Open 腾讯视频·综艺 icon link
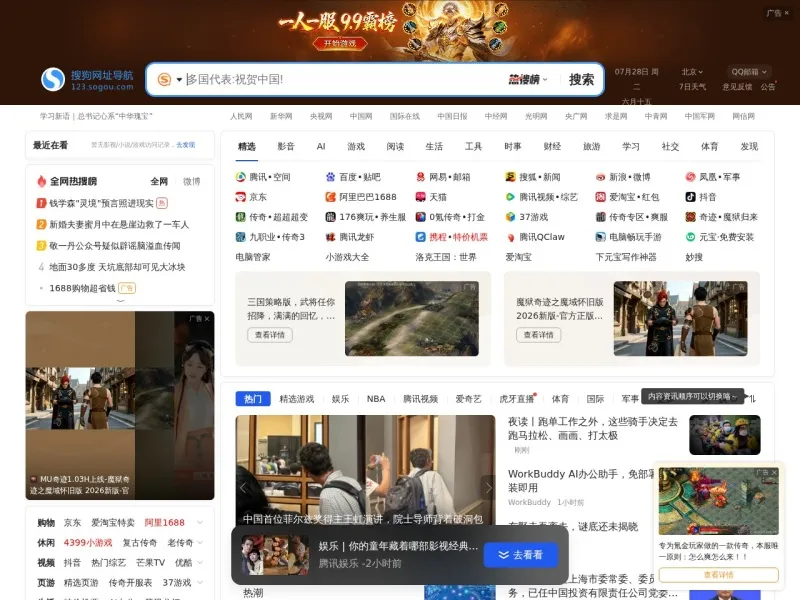 tap(510, 197)
